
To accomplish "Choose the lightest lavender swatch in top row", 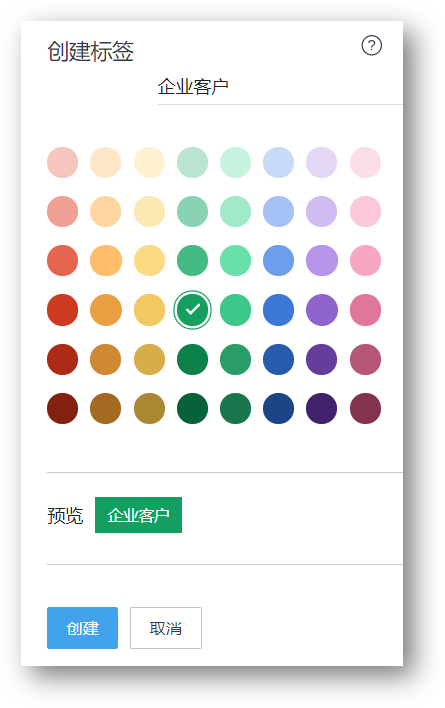I will coord(321,162).
